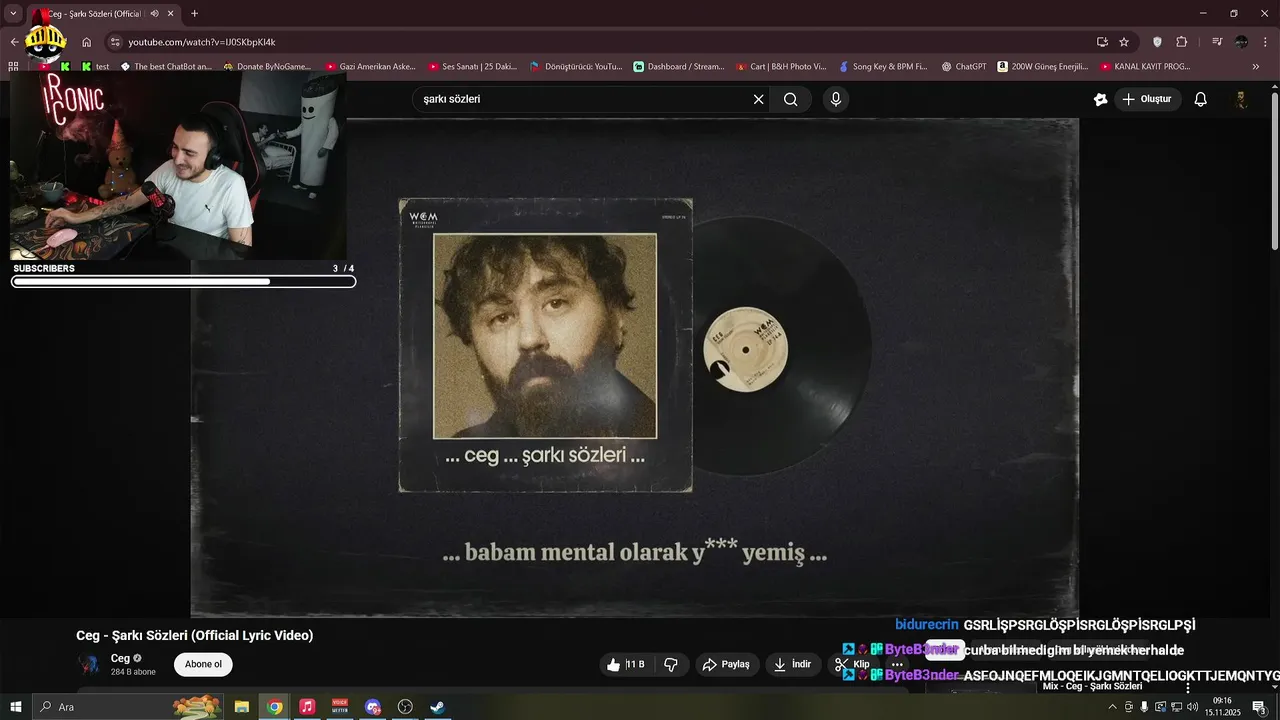
Task: Open the music app in taskbar
Action: (x=307, y=707)
